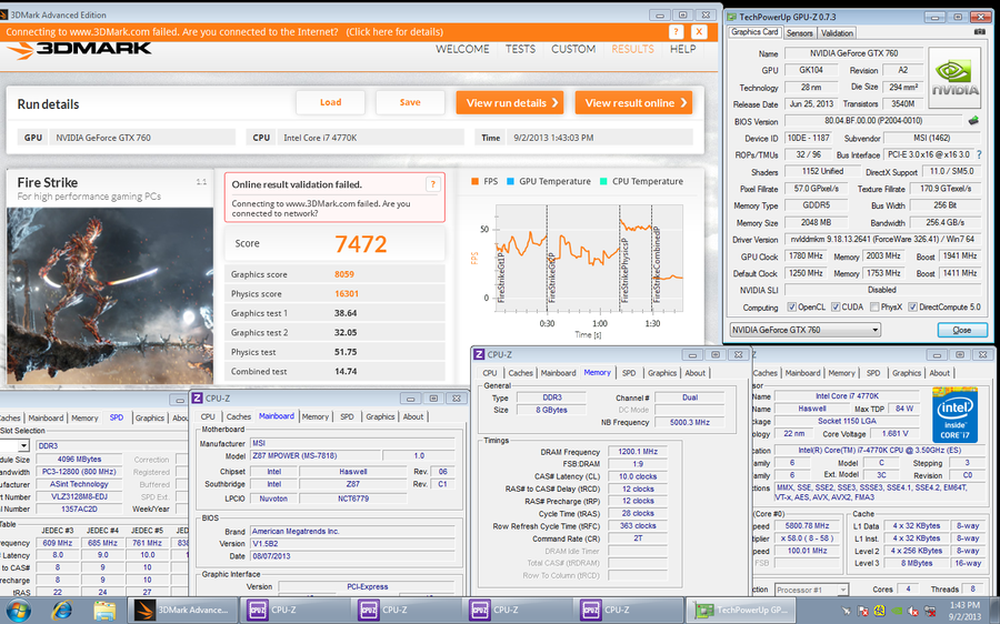Switch to the Validation tab in GPU-Z
The height and width of the screenshot is (624, 1000).
(x=837, y=33)
